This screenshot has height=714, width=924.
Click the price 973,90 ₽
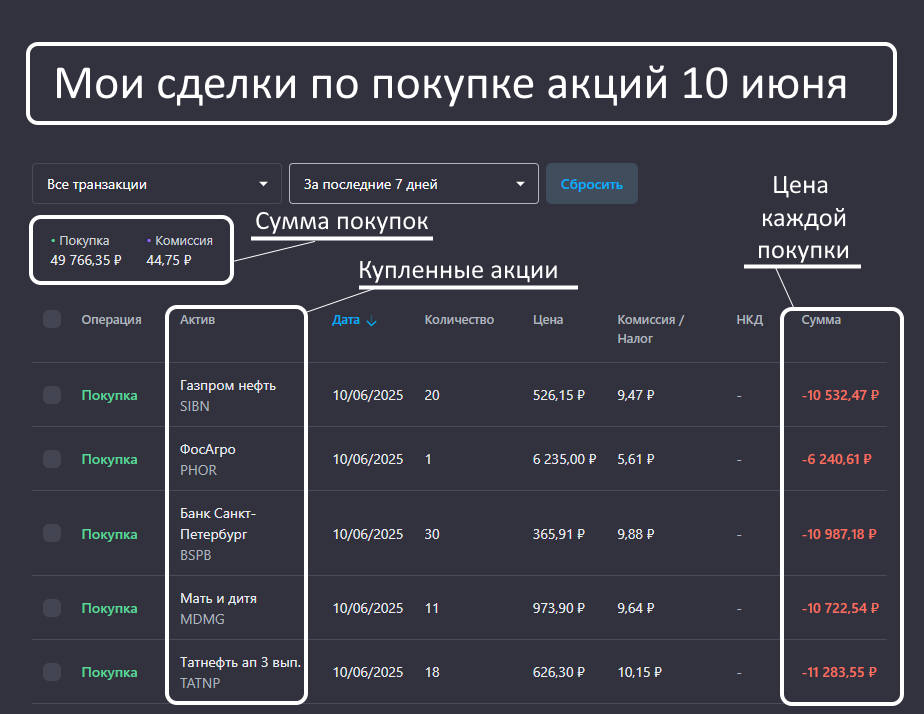pyautogui.click(x=559, y=609)
